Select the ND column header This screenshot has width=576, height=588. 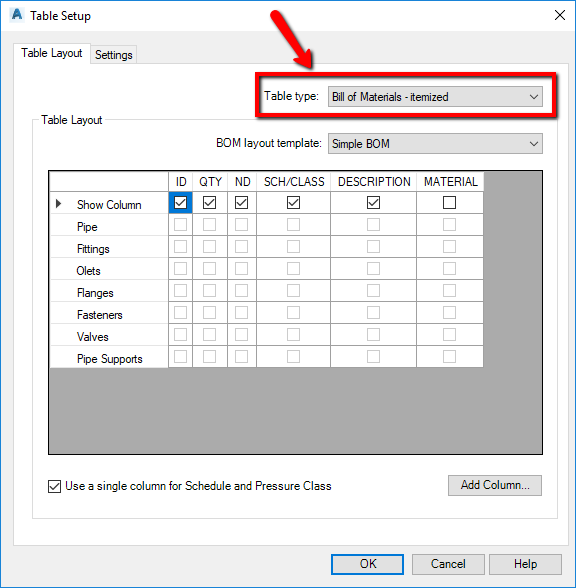[x=242, y=182]
